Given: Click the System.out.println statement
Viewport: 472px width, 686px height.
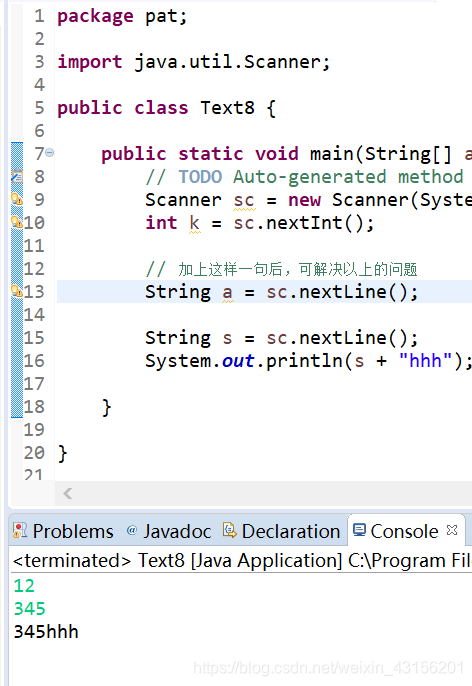Looking at the screenshot, I should point(308,361).
